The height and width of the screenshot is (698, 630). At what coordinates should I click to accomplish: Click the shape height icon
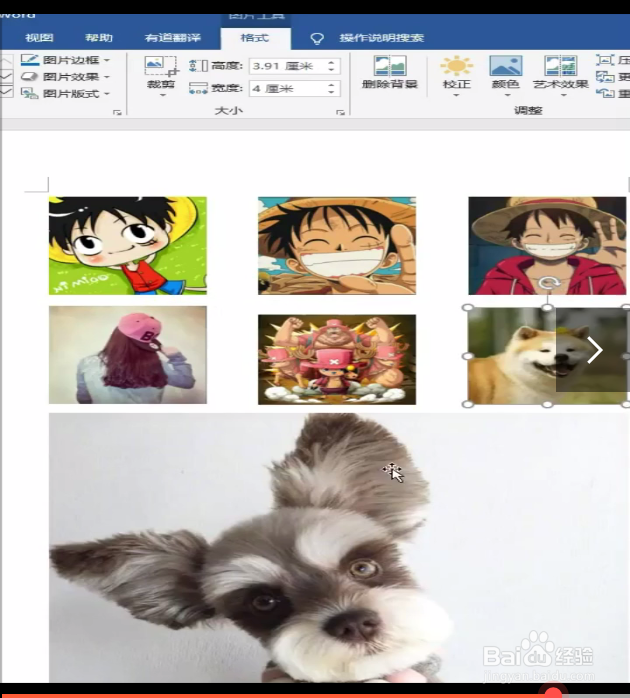(198, 66)
